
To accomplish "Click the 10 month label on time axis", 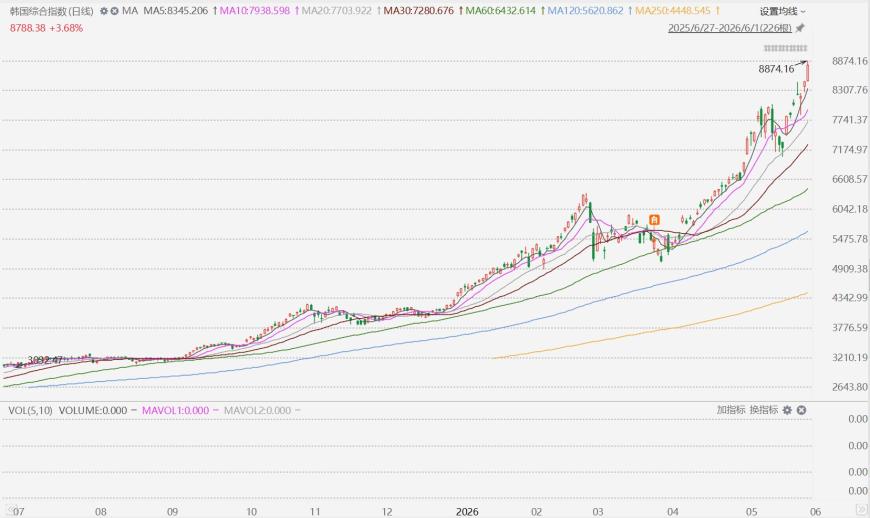I will (x=251, y=511).
